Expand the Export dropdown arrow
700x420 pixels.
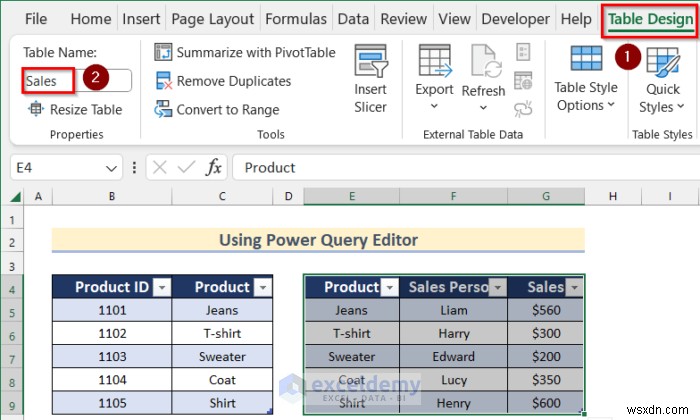(434, 106)
